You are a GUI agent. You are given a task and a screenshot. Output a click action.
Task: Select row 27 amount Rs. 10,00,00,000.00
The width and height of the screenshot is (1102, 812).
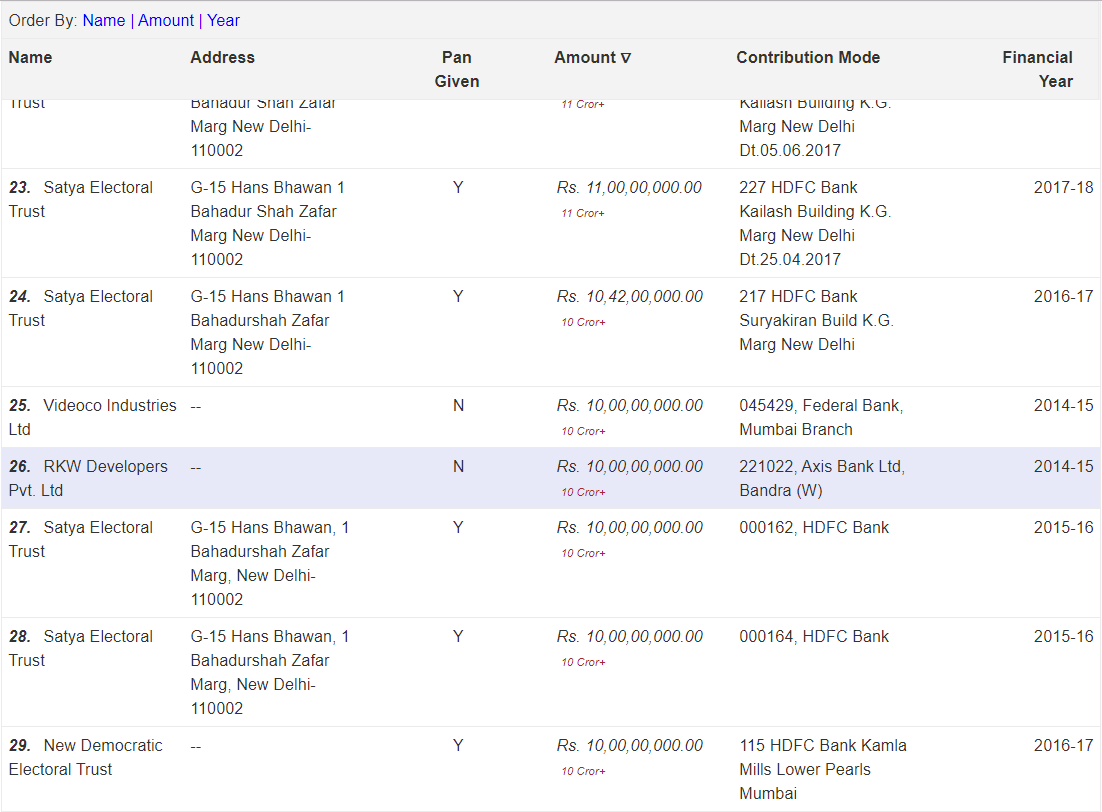pos(630,528)
